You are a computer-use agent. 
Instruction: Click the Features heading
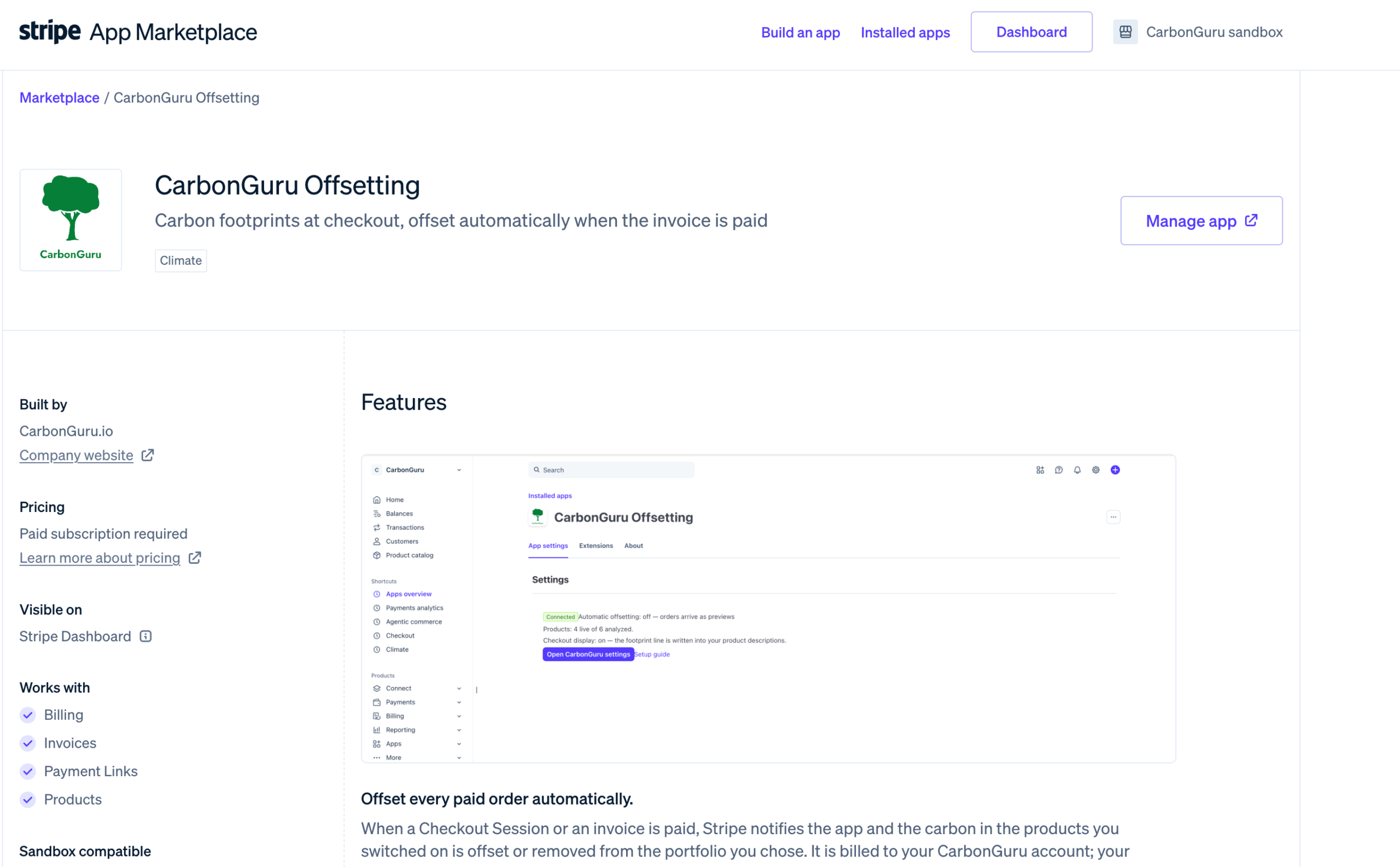point(404,402)
